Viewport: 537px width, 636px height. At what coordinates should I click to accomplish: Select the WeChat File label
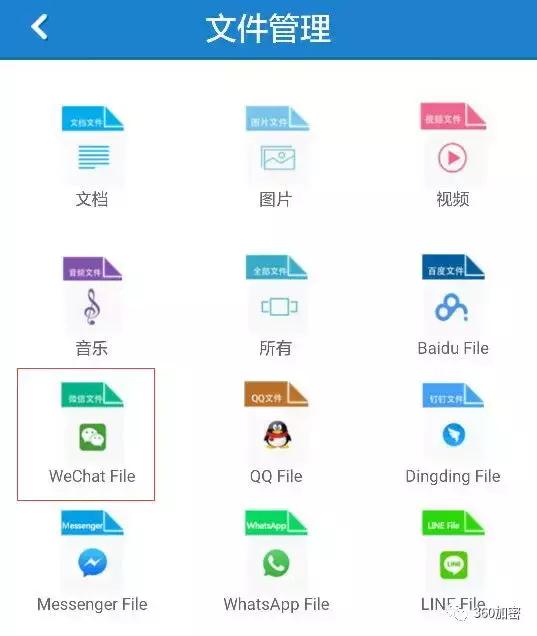click(x=92, y=476)
